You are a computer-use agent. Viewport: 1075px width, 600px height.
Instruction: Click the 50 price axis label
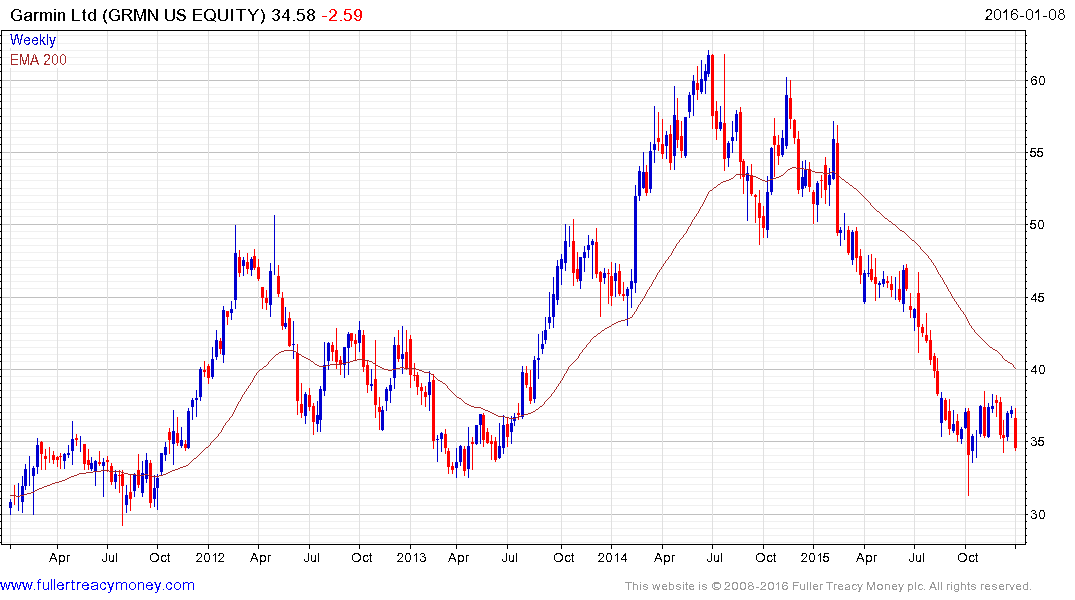tap(1038, 225)
